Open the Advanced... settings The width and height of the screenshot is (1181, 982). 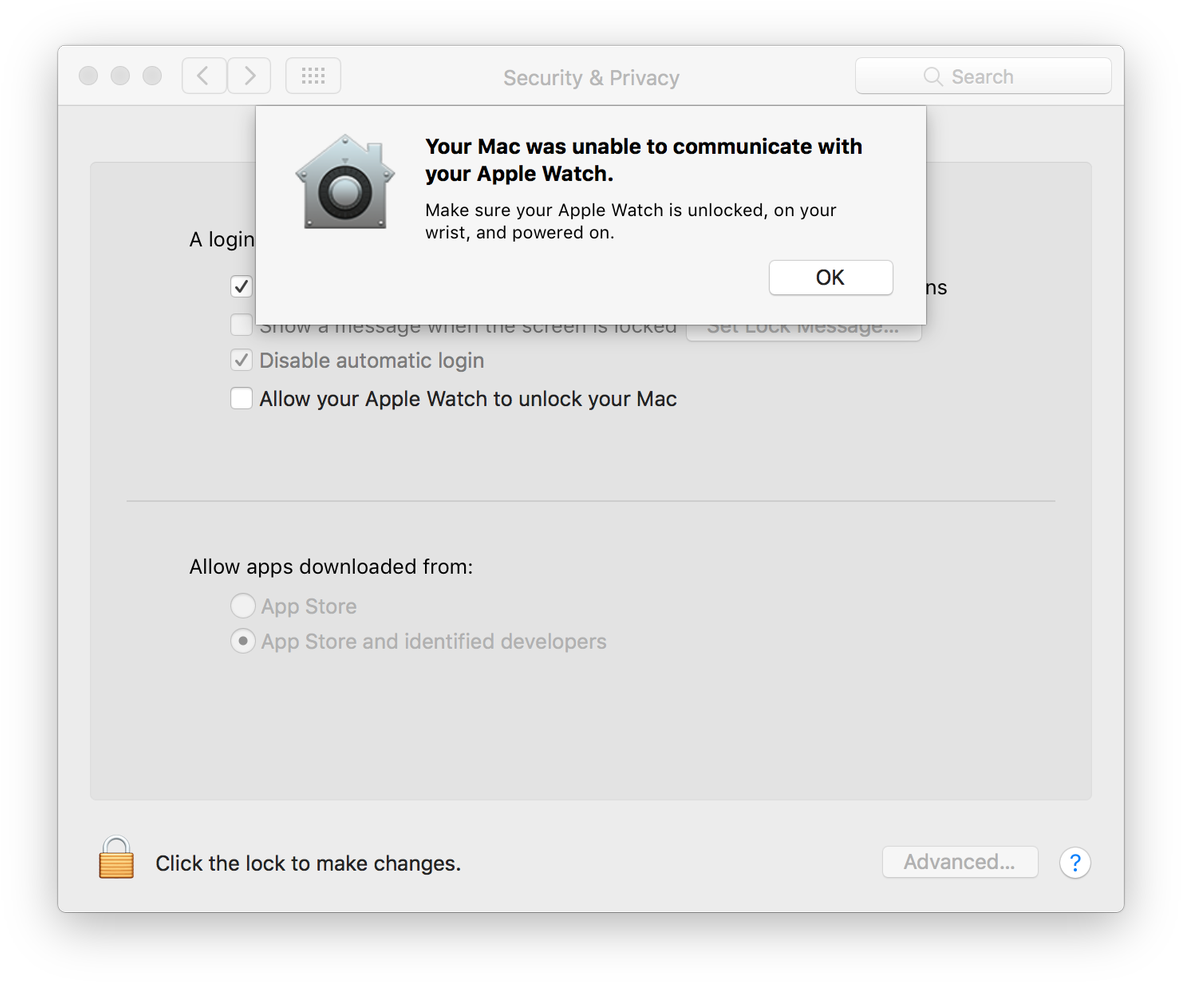click(959, 861)
